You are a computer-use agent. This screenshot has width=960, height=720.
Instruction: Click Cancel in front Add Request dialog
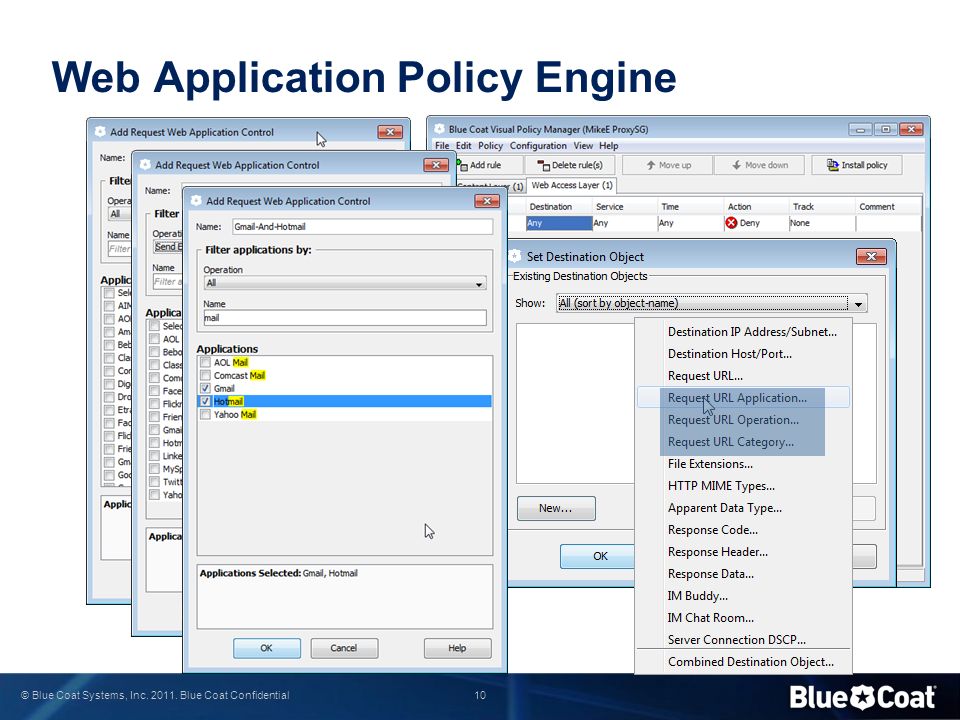point(343,648)
